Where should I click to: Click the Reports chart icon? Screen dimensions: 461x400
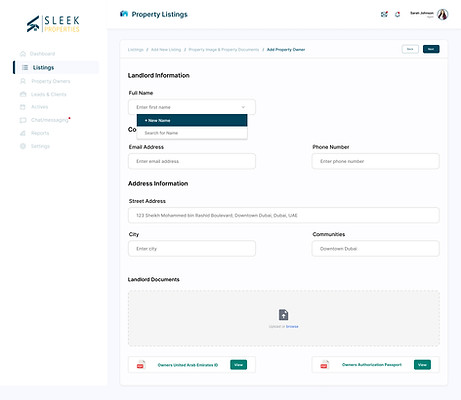(x=23, y=133)
